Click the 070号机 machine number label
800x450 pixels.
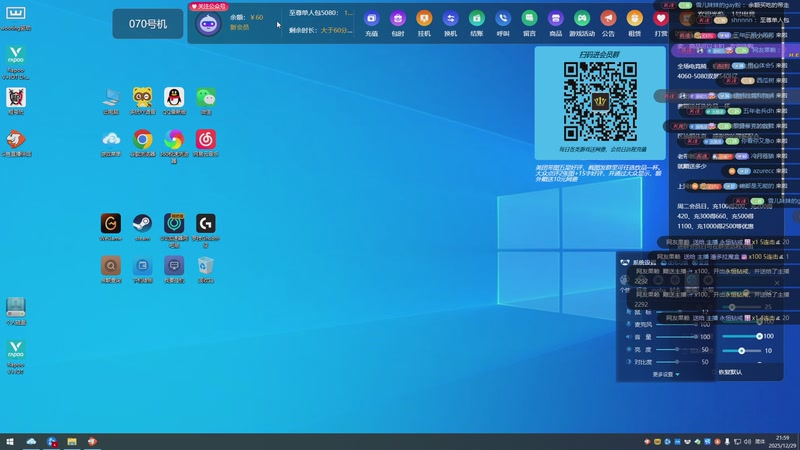(148, 24)
